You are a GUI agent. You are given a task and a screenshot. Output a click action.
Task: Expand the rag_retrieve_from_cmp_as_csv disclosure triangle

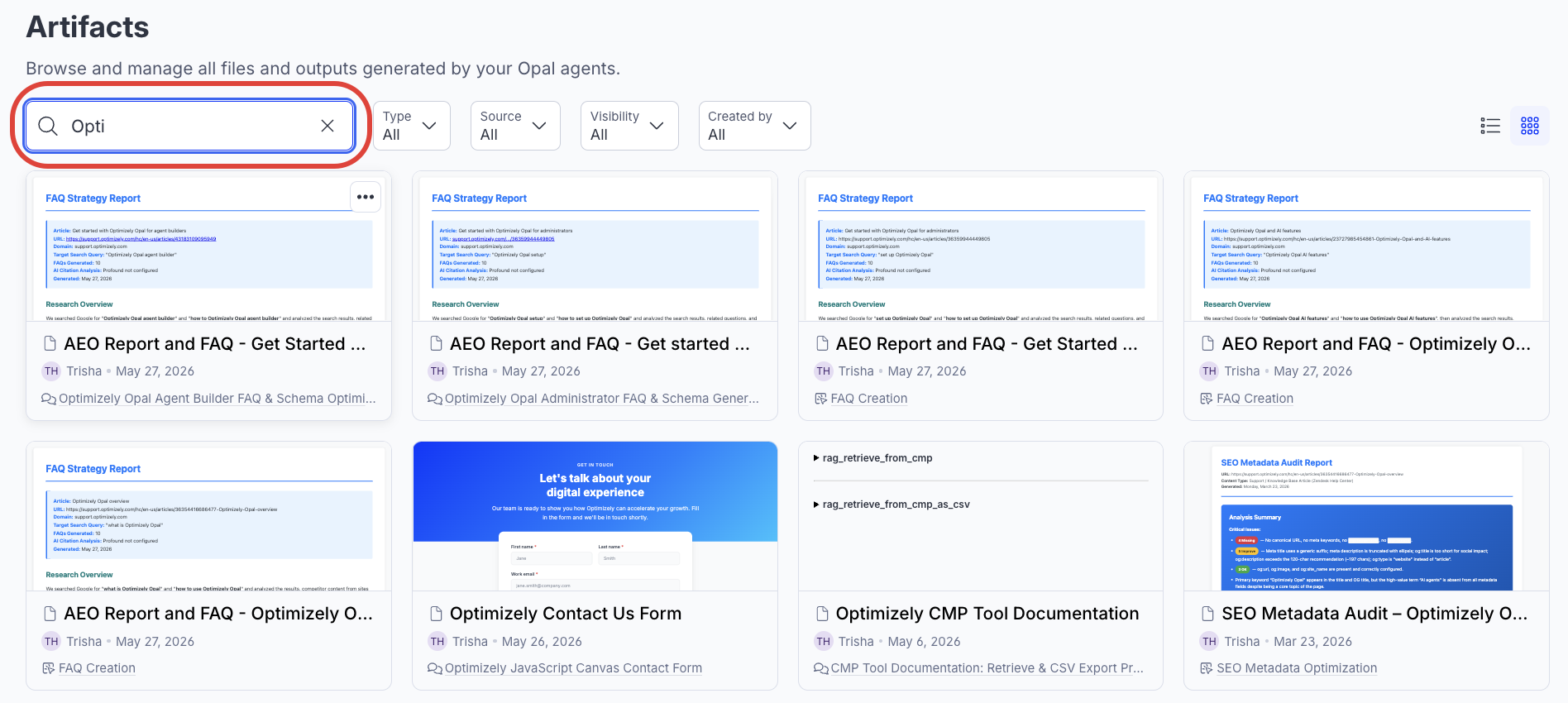click(816, 505)
